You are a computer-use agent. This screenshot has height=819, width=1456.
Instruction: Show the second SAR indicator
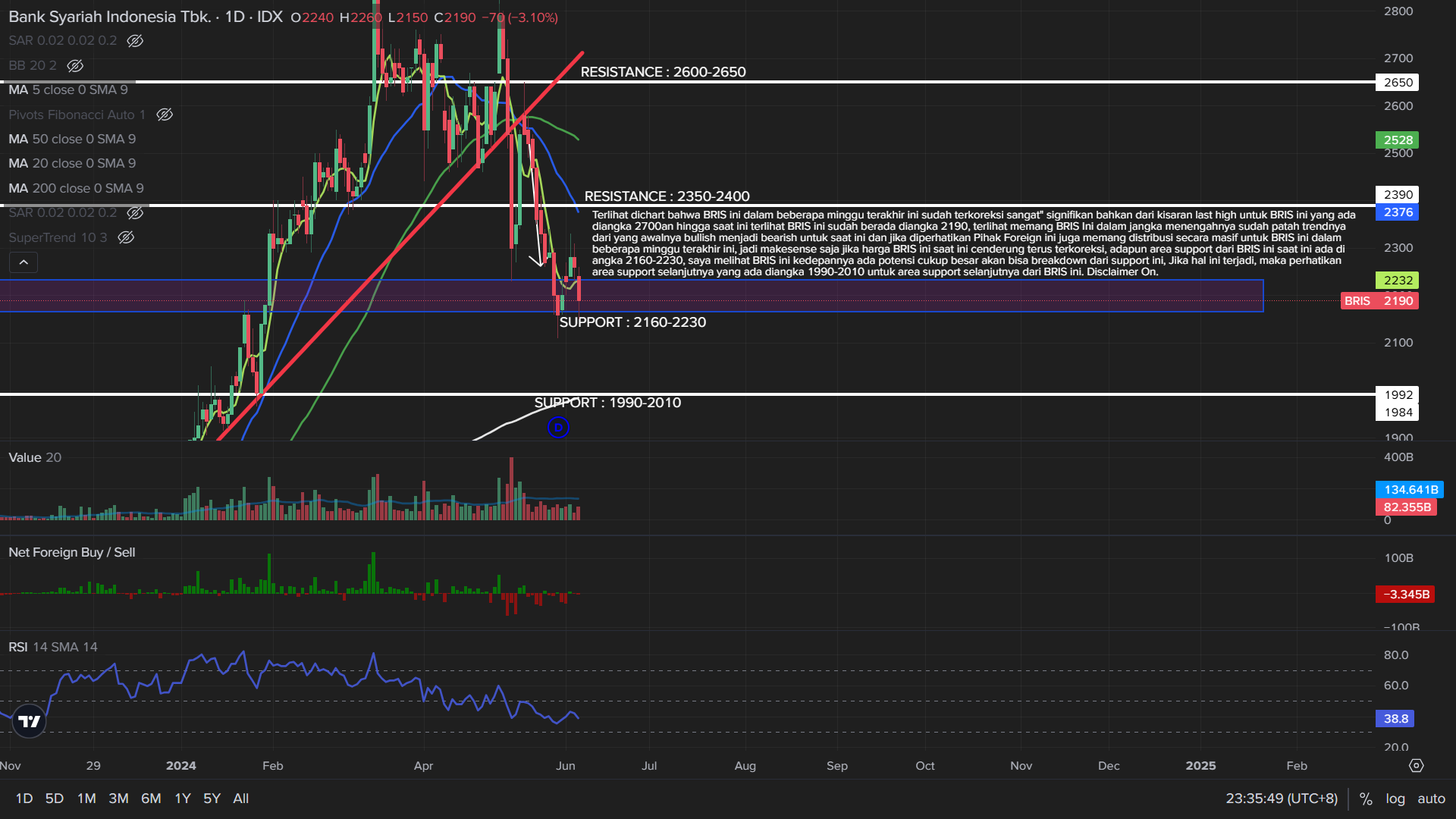[135, 213]
